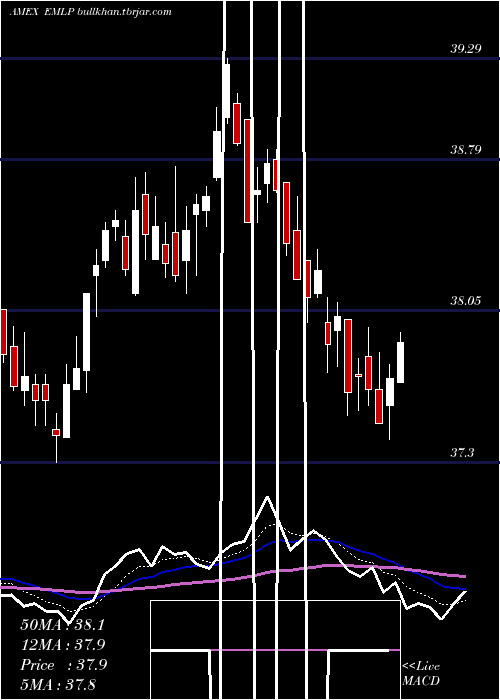Click the bullkhan.tbrjar.com source text
This screenshot has height=700, width=500.
pos(125,12)
